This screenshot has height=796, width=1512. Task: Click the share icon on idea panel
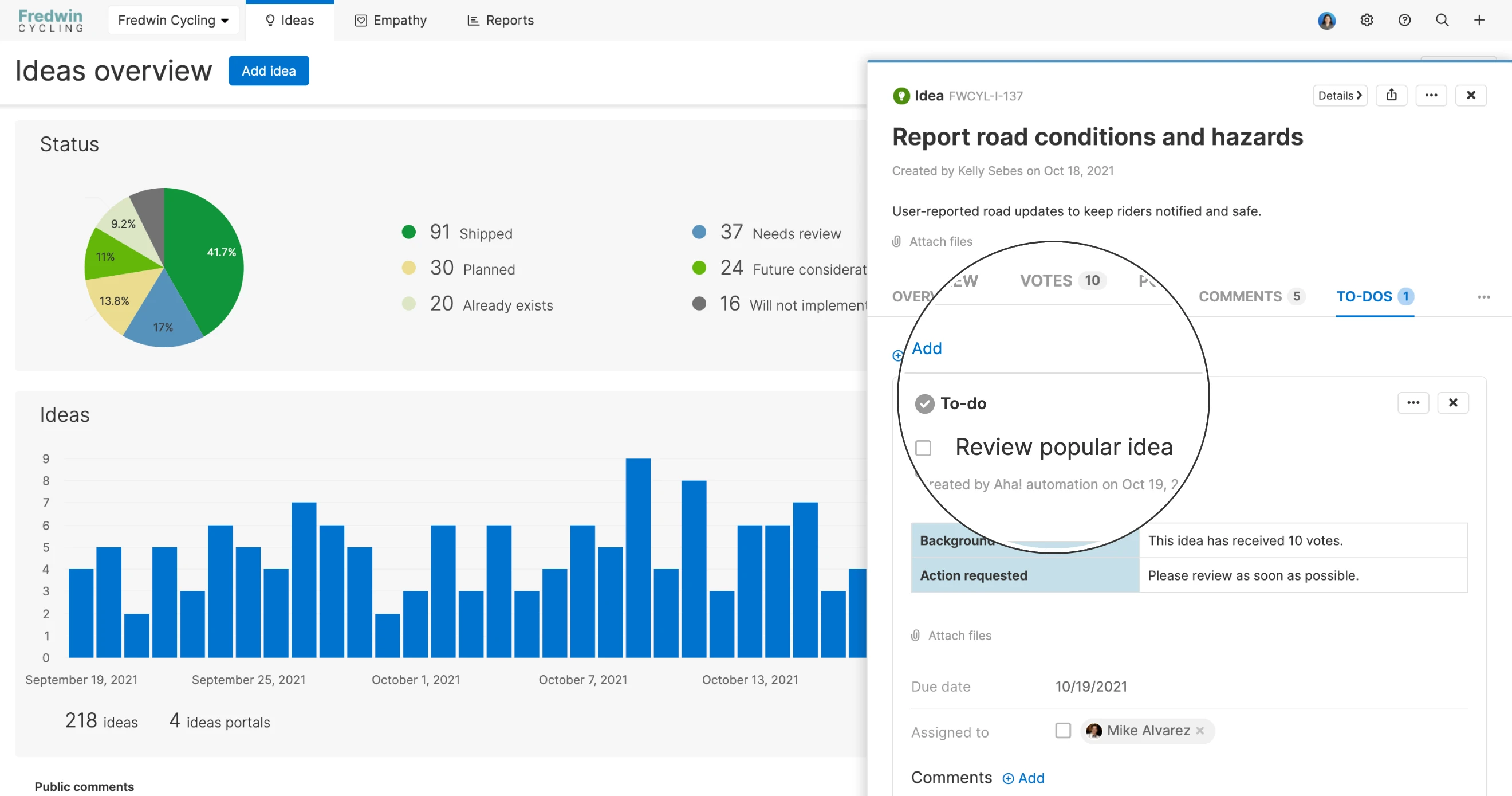pos(1391,95)
